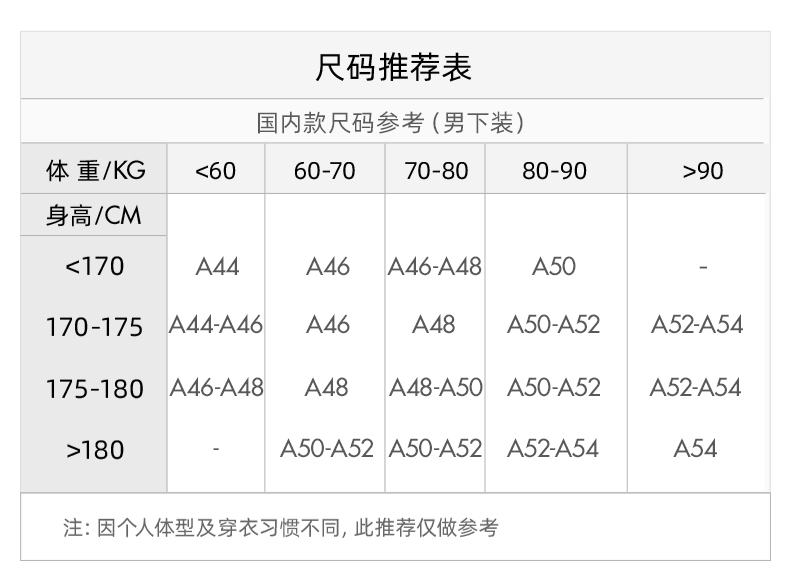Click the A46-A48 cell in the <170 row

(435, 267)
